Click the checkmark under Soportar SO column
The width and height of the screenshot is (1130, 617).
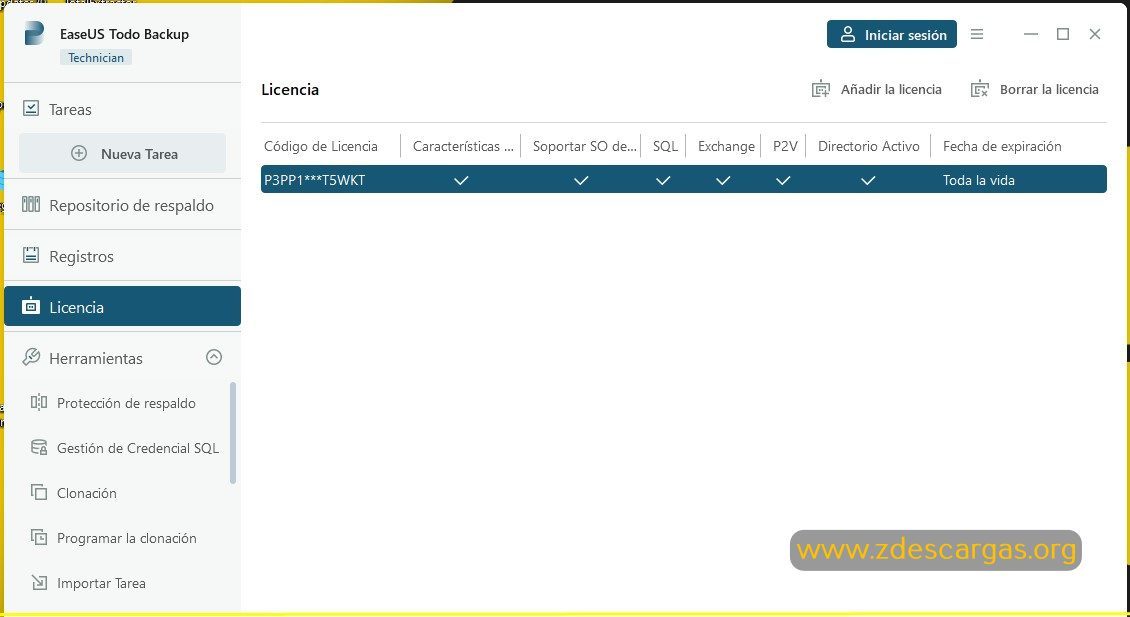(x=581, y=180)
